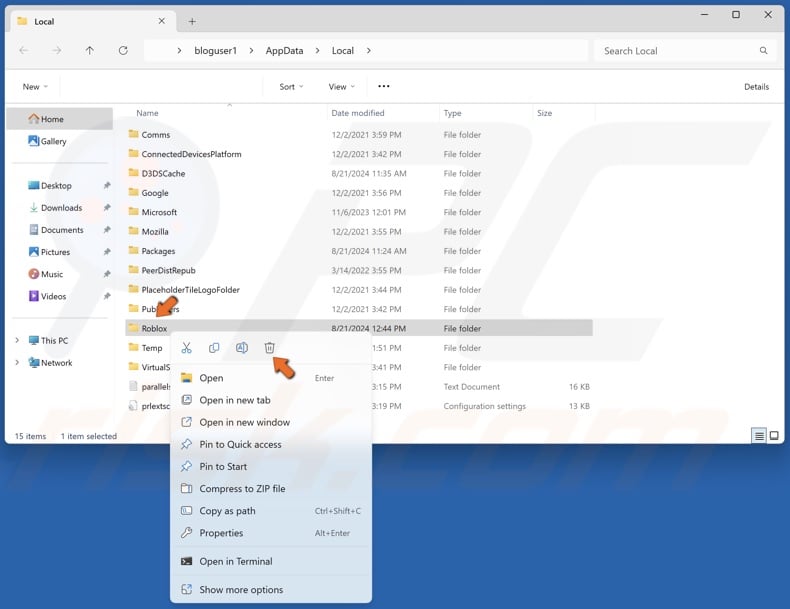Choose Open in new tab

point(271,400)
